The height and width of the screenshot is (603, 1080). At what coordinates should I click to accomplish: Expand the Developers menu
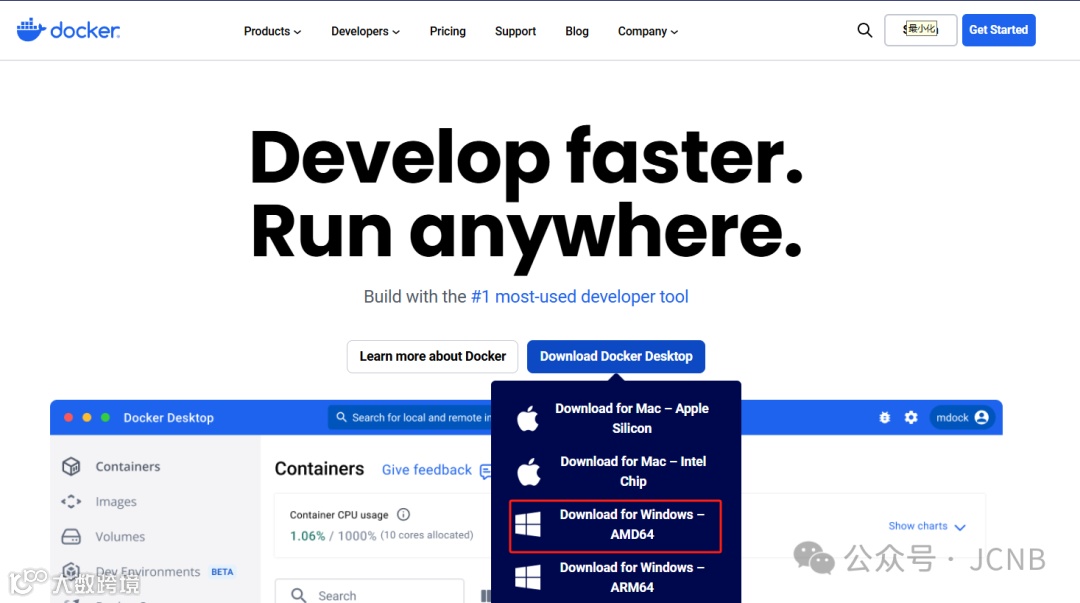pyautogui.click(x=365, y=31)
